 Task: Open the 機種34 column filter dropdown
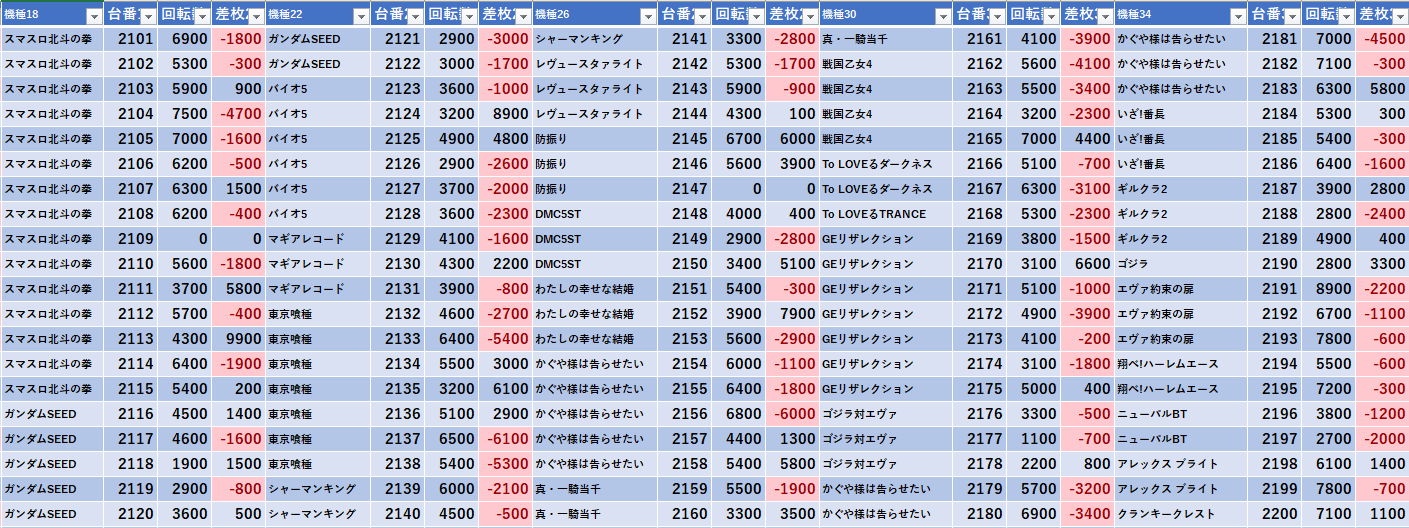pos(1238,16)
